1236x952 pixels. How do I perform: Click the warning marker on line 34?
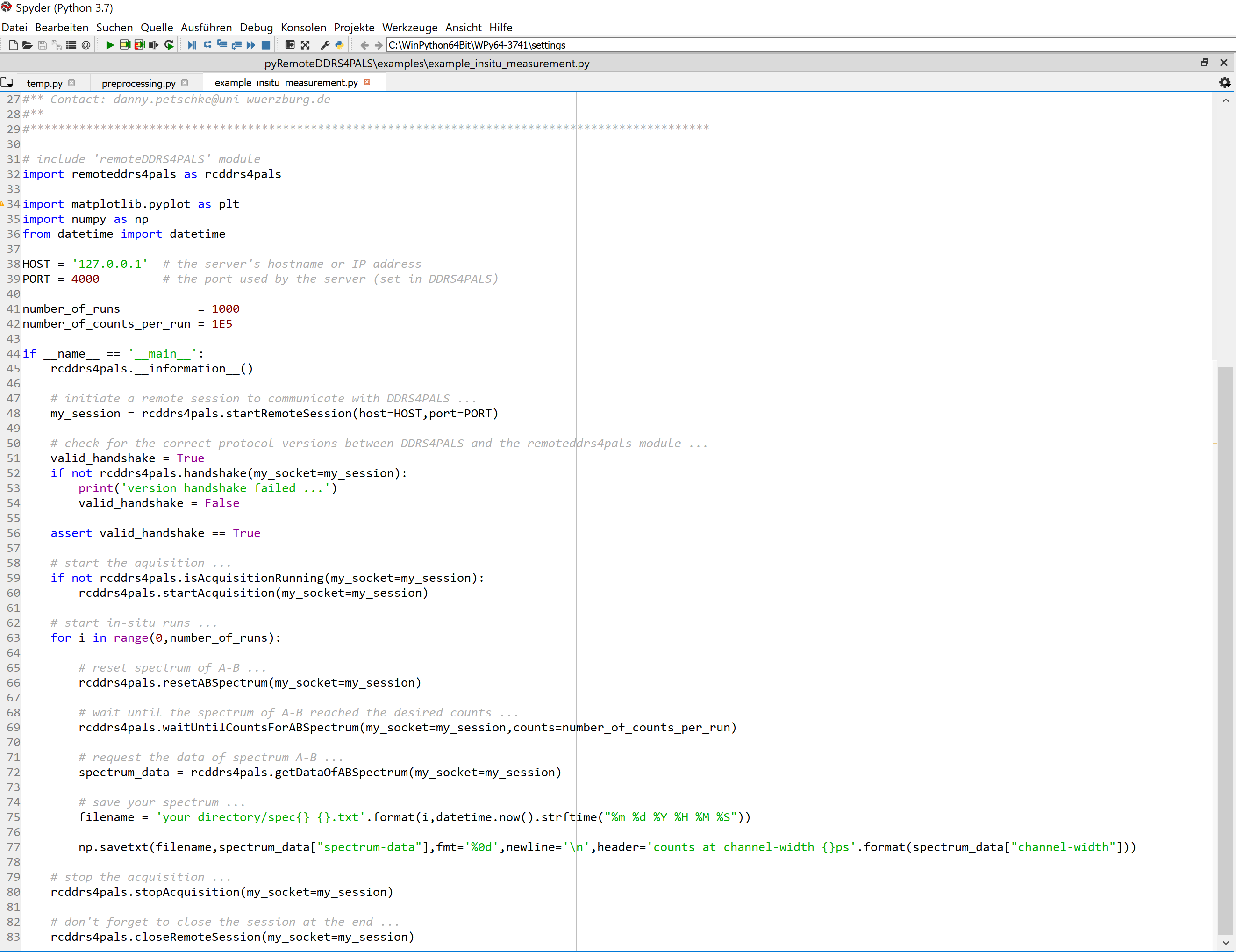coord(3,204)
